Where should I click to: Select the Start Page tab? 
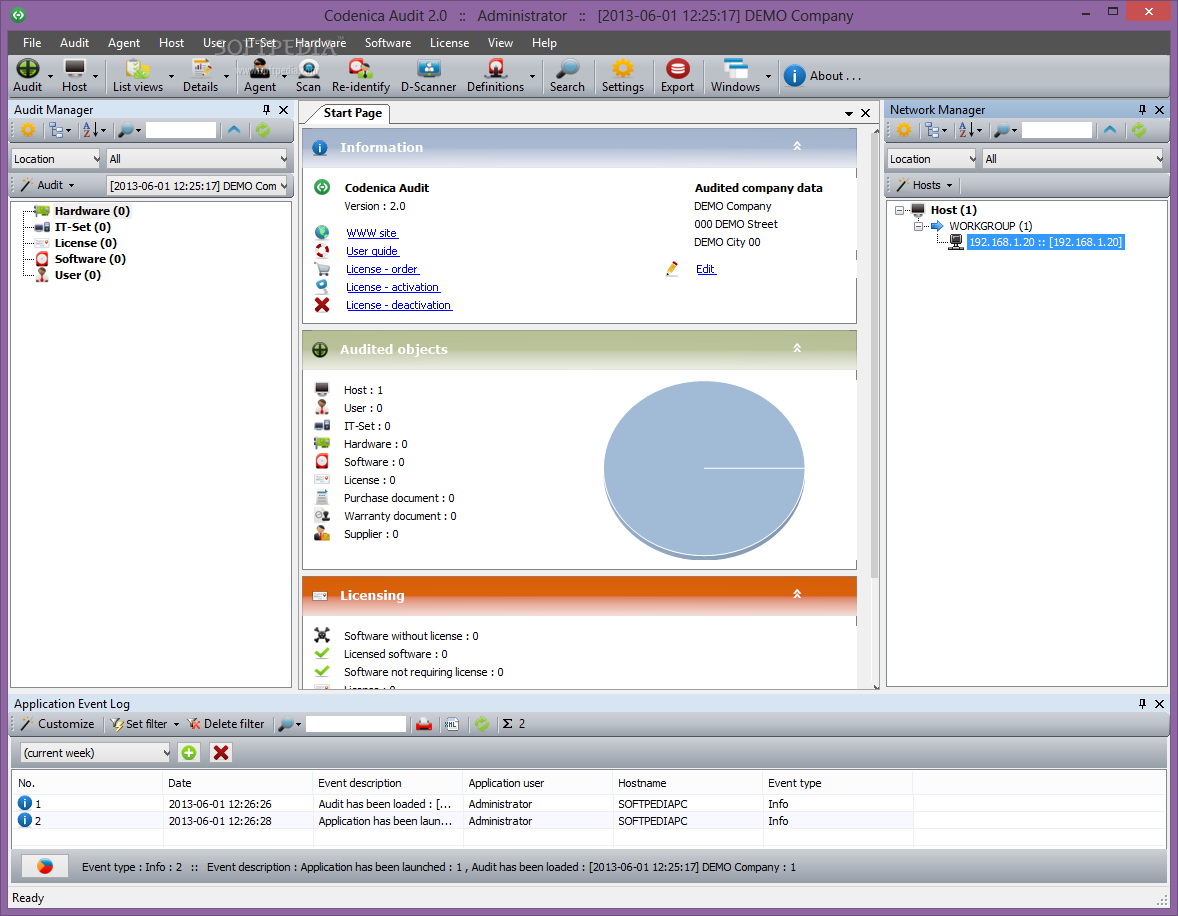click(x=352, y=113)
